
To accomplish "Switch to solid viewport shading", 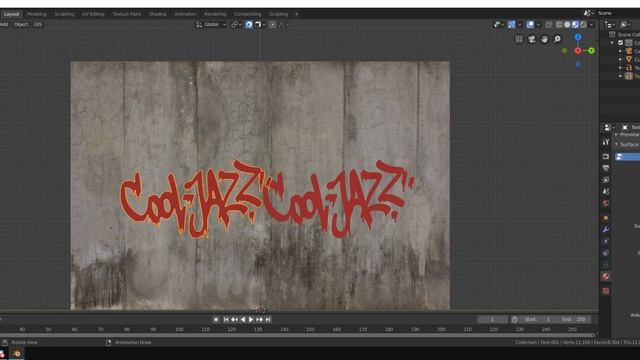I will (567, 25).
